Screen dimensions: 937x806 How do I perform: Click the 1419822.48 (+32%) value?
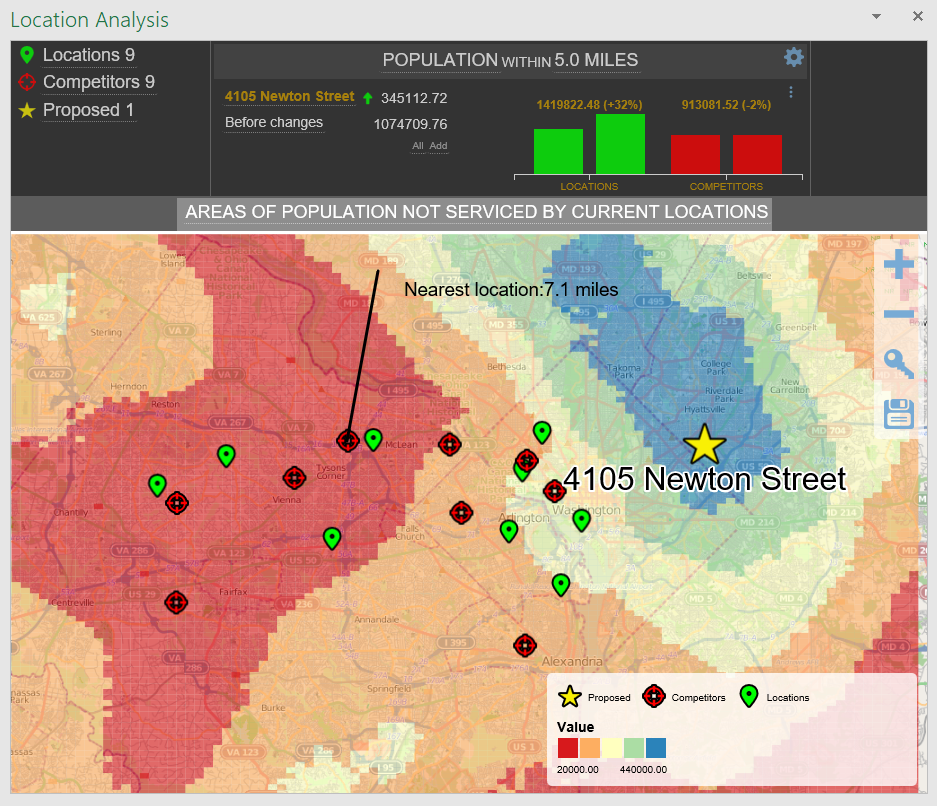[x=589, y=105]
